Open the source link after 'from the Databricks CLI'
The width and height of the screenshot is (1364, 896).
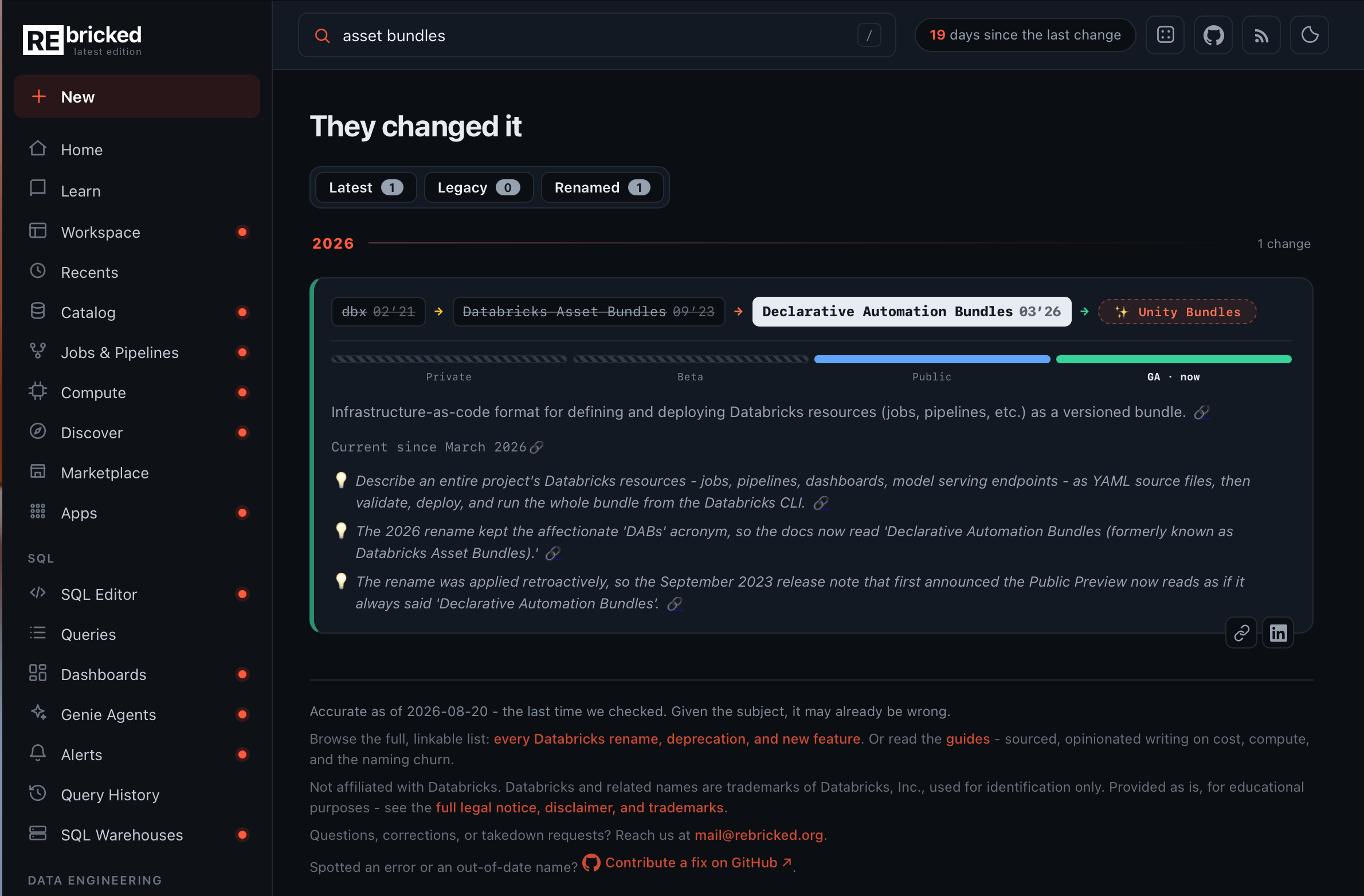pyautogui.click(x=821, y=503)
